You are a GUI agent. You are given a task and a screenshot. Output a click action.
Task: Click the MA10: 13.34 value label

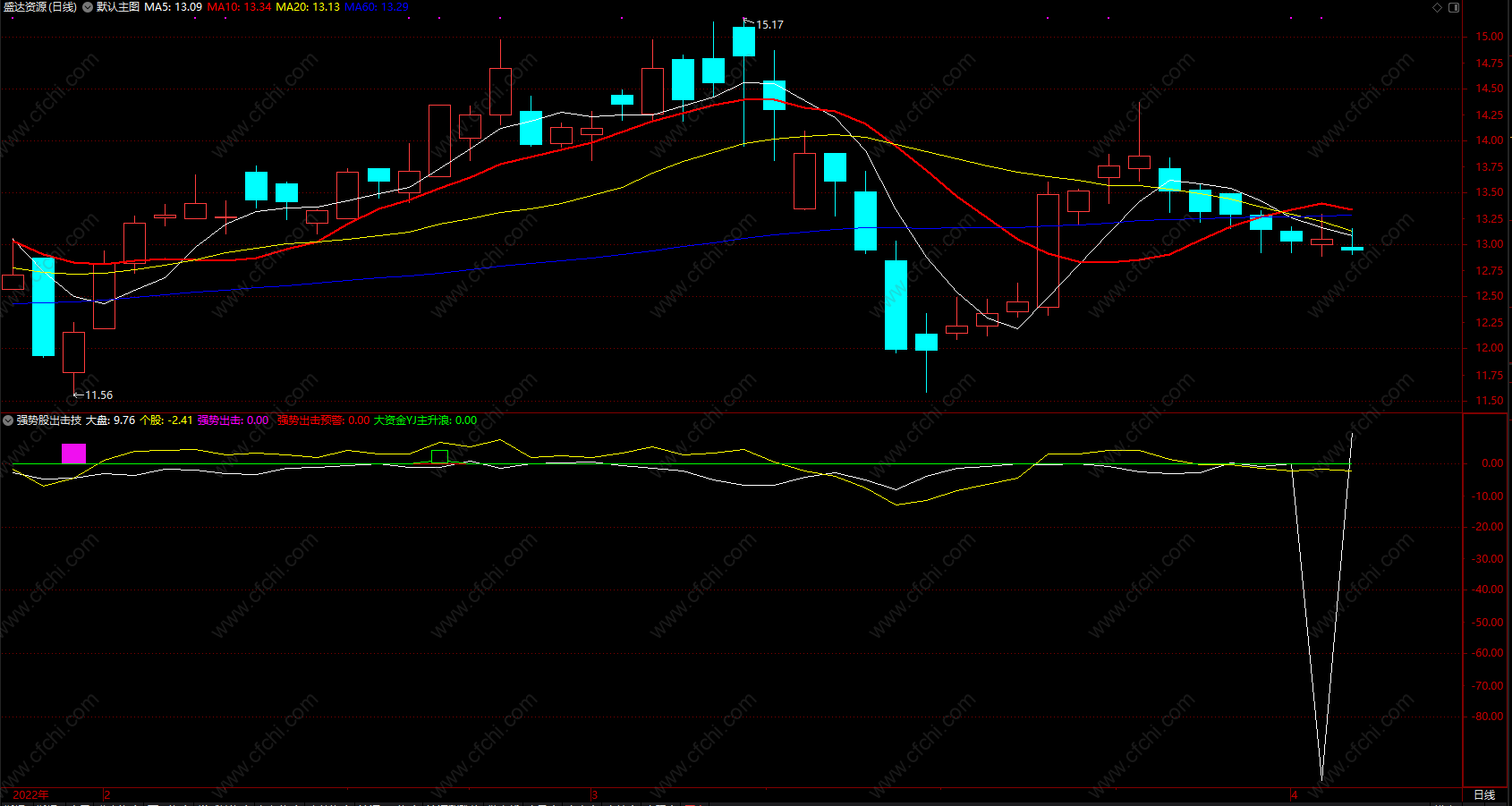point(239,7)
